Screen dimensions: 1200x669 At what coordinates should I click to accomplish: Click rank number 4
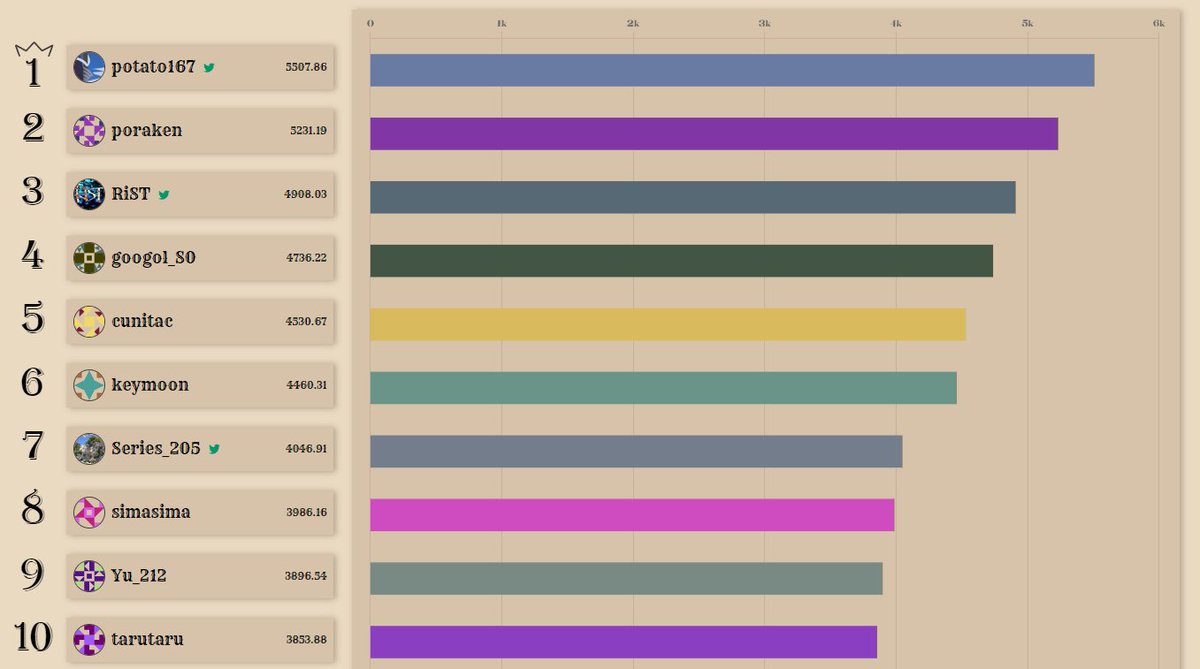33,255
